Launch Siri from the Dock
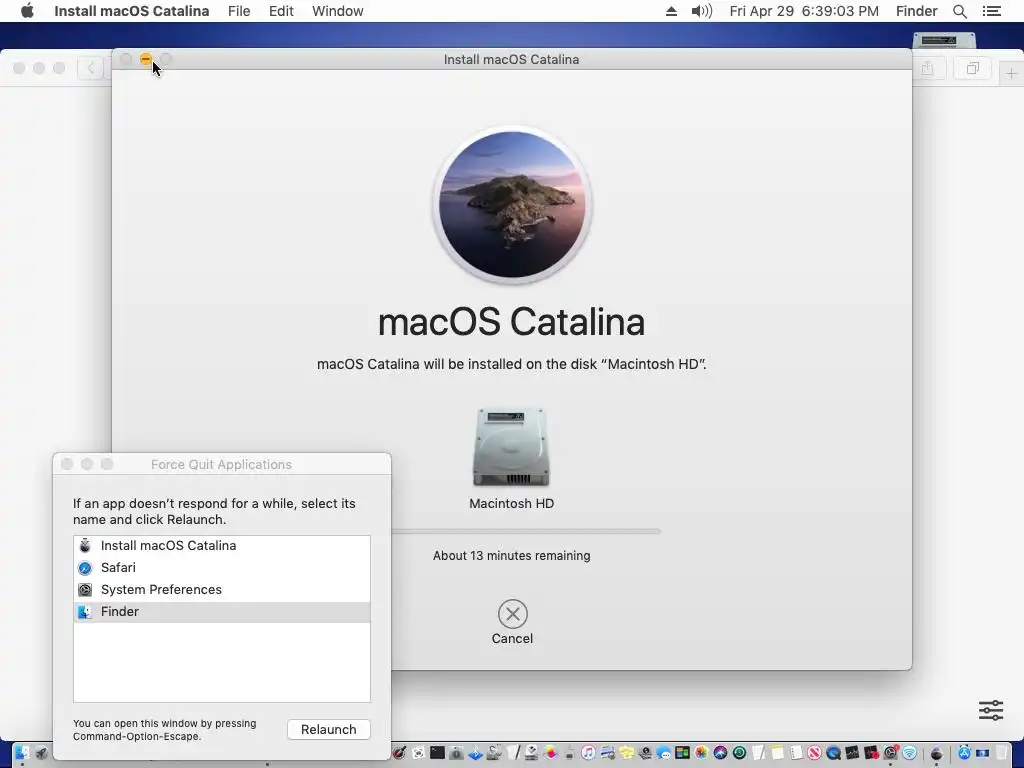This screenshot has width=1024, height=768. click(x=720, y=753)
